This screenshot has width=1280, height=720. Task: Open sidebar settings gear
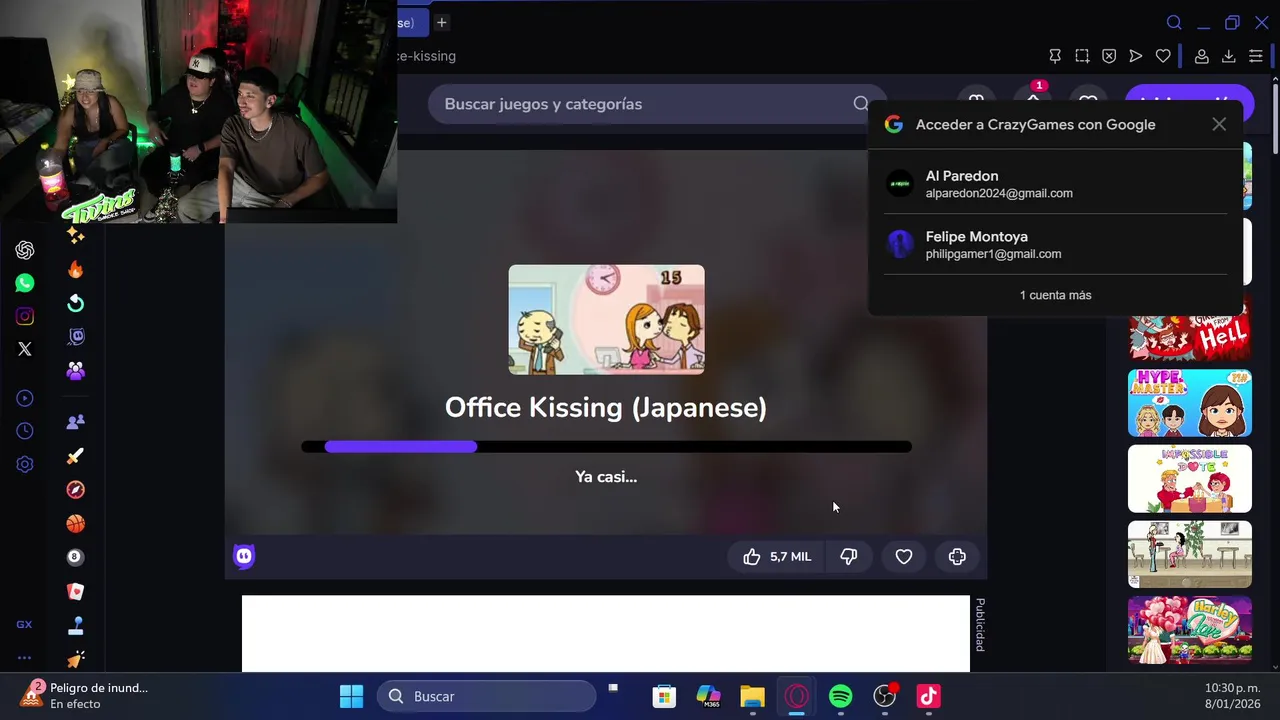click(25, 464)
